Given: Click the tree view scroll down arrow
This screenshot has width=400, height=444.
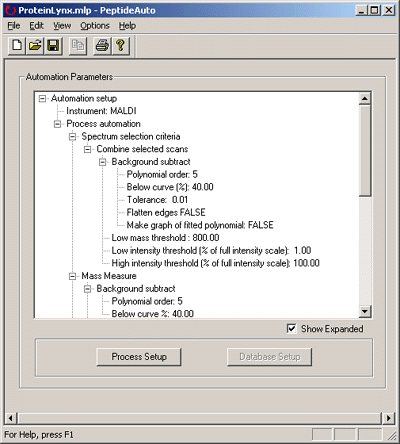Looking at the screenshot, I should click(x=365, y=312).
